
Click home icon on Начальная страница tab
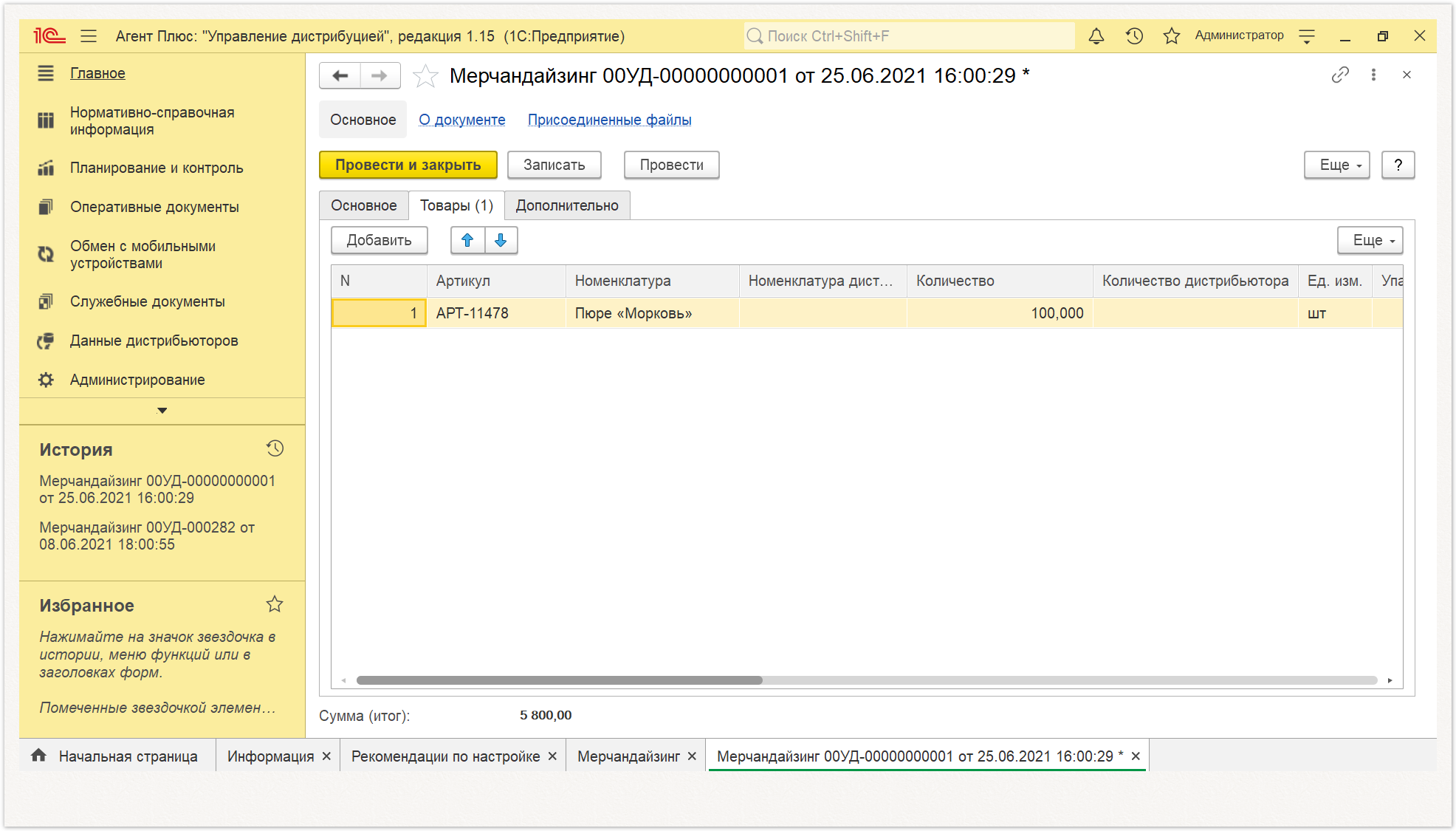point(38,755)
